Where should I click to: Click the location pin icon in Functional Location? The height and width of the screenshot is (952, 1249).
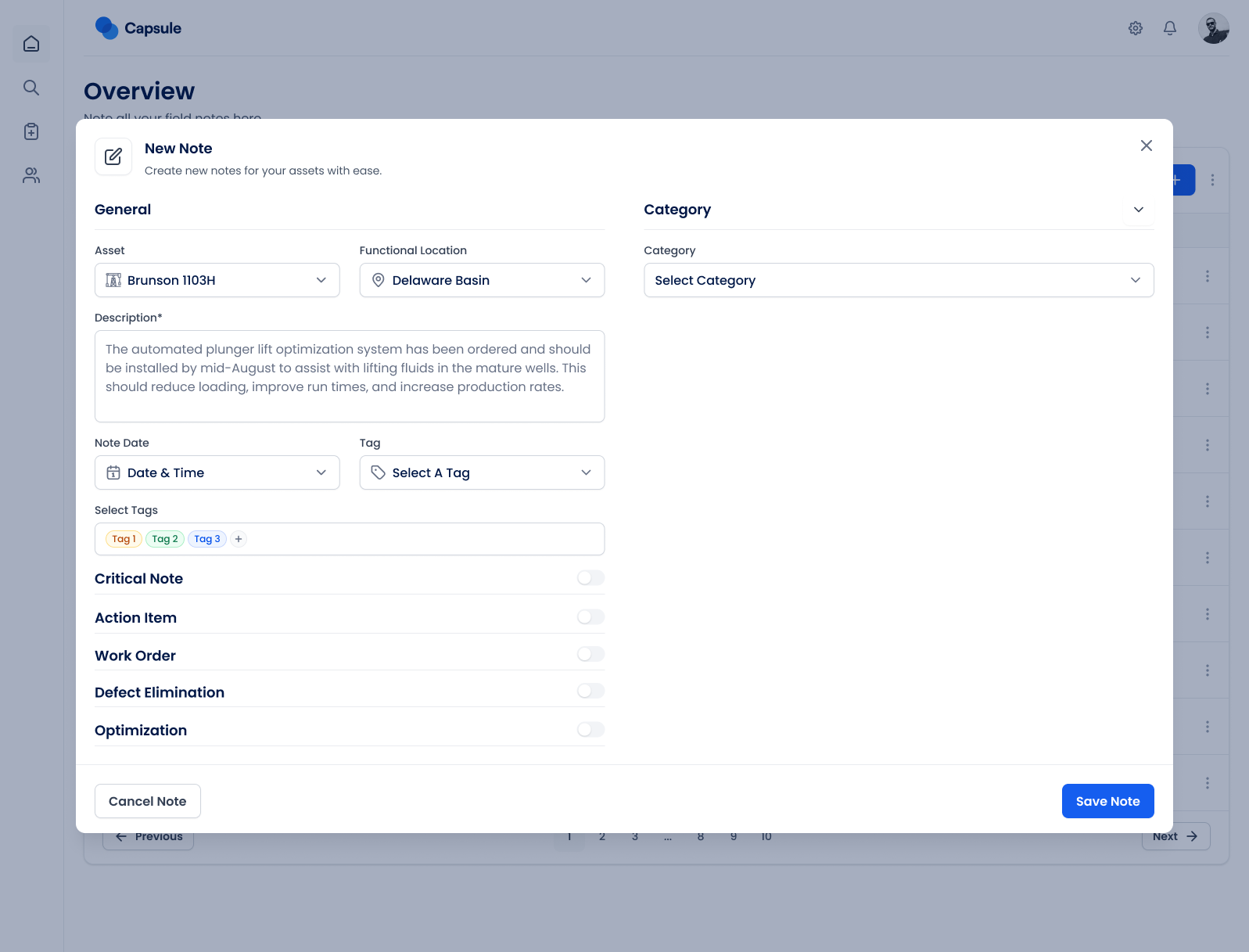coord(379,280)
